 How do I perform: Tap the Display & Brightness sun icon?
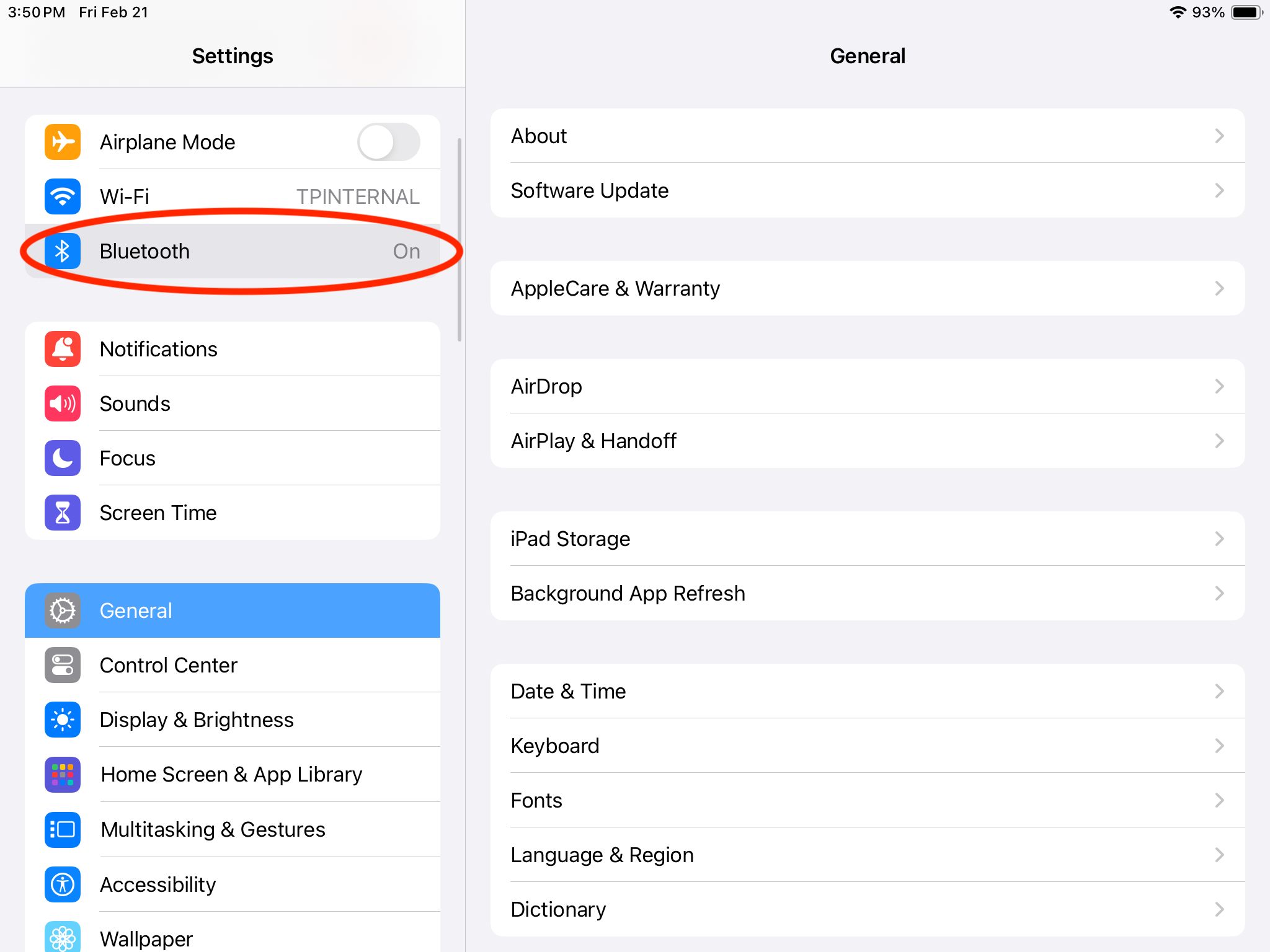point(63,720)
